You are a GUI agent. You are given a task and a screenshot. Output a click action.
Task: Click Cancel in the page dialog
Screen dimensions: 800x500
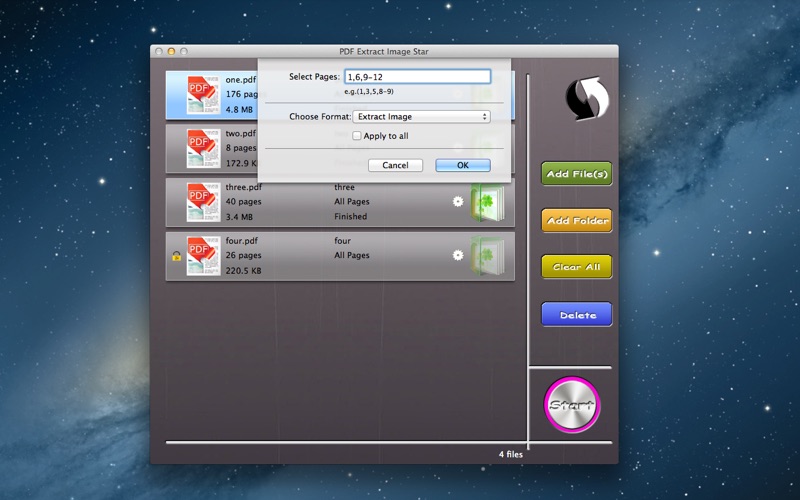pyautogui.click(x=395, y=165)
